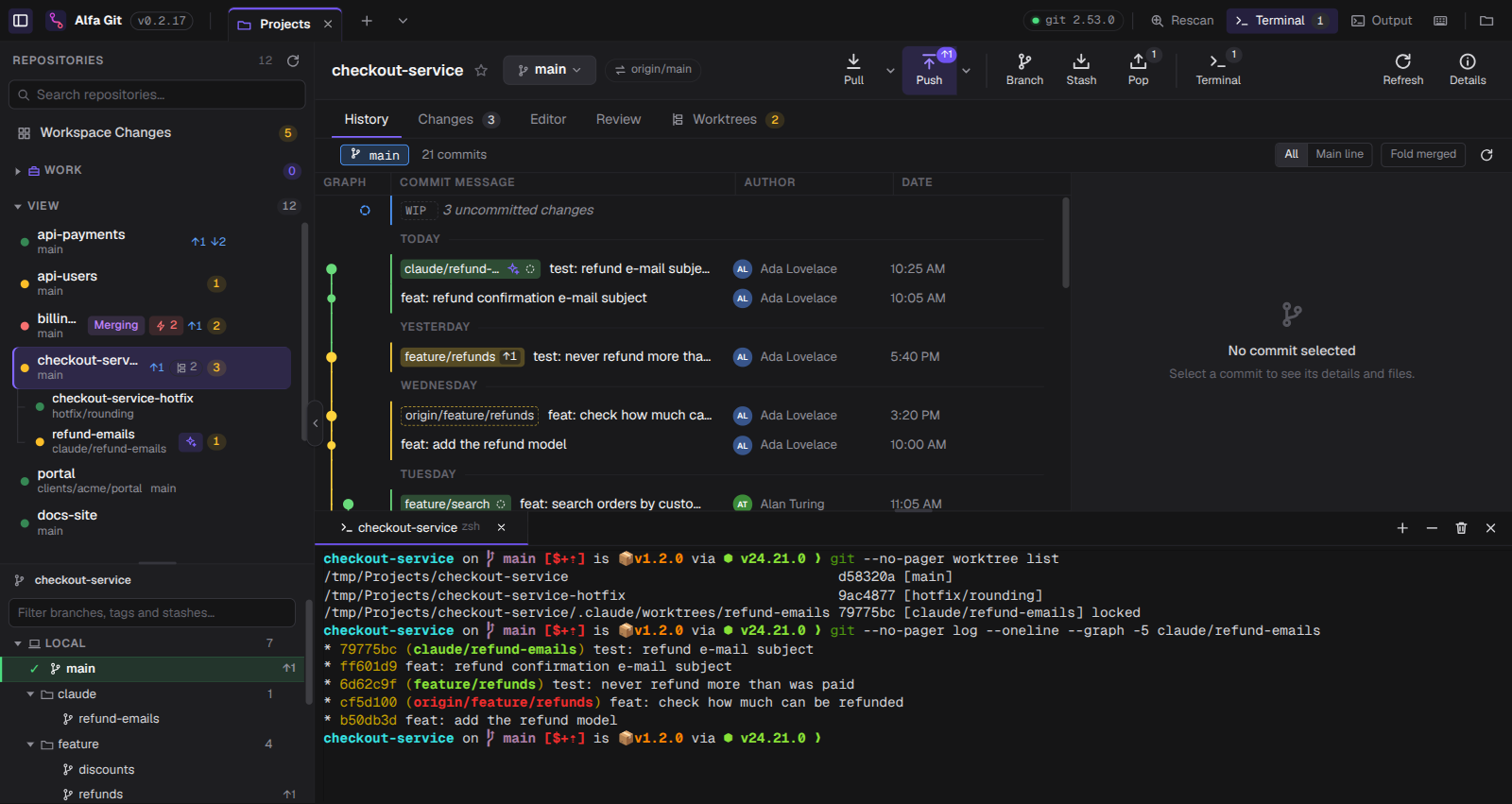Reload the repositories list icon
The height and width of the screenshot is (804, 1512).
click(x=293, y=60)
